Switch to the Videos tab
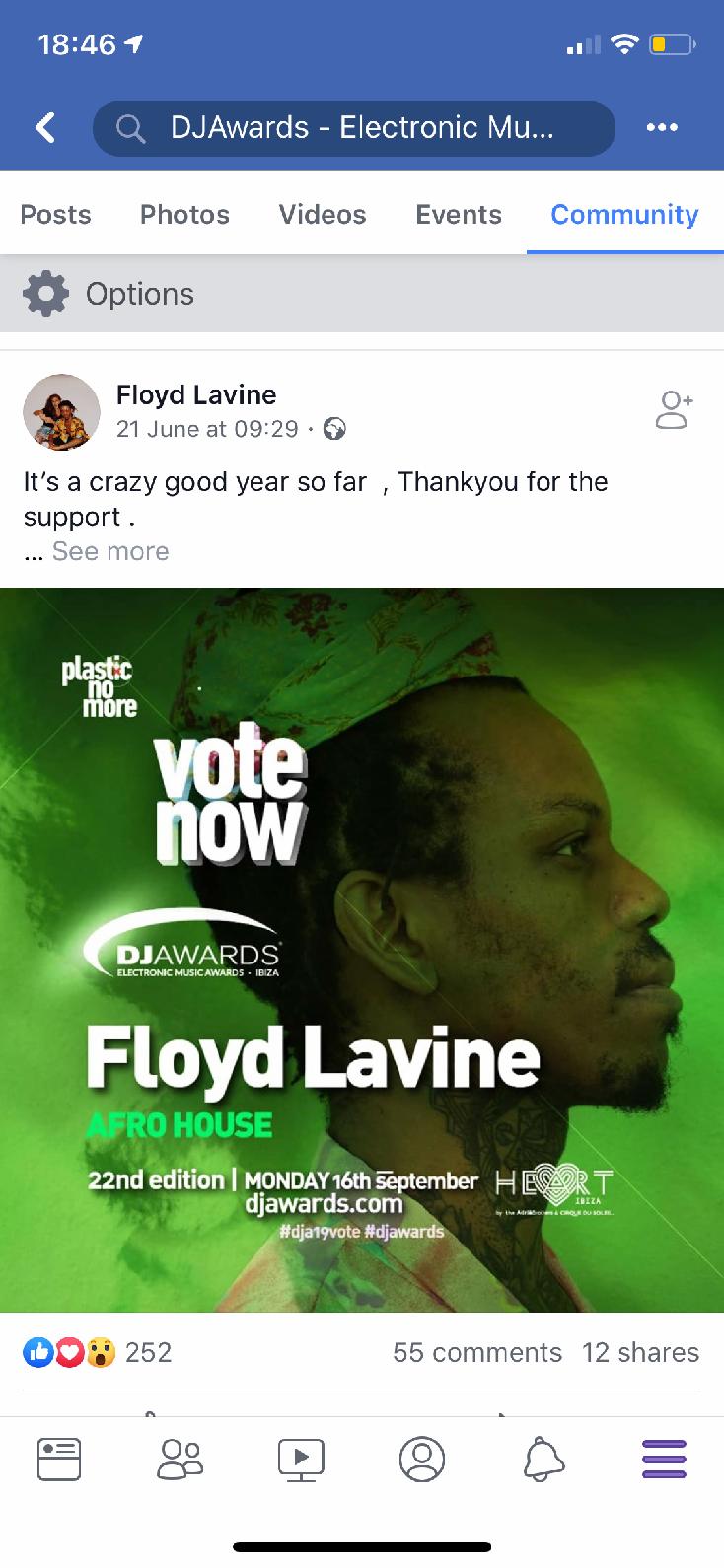Image resolution: width=724 pixels, height=1568 pixels. pos(323,215)
